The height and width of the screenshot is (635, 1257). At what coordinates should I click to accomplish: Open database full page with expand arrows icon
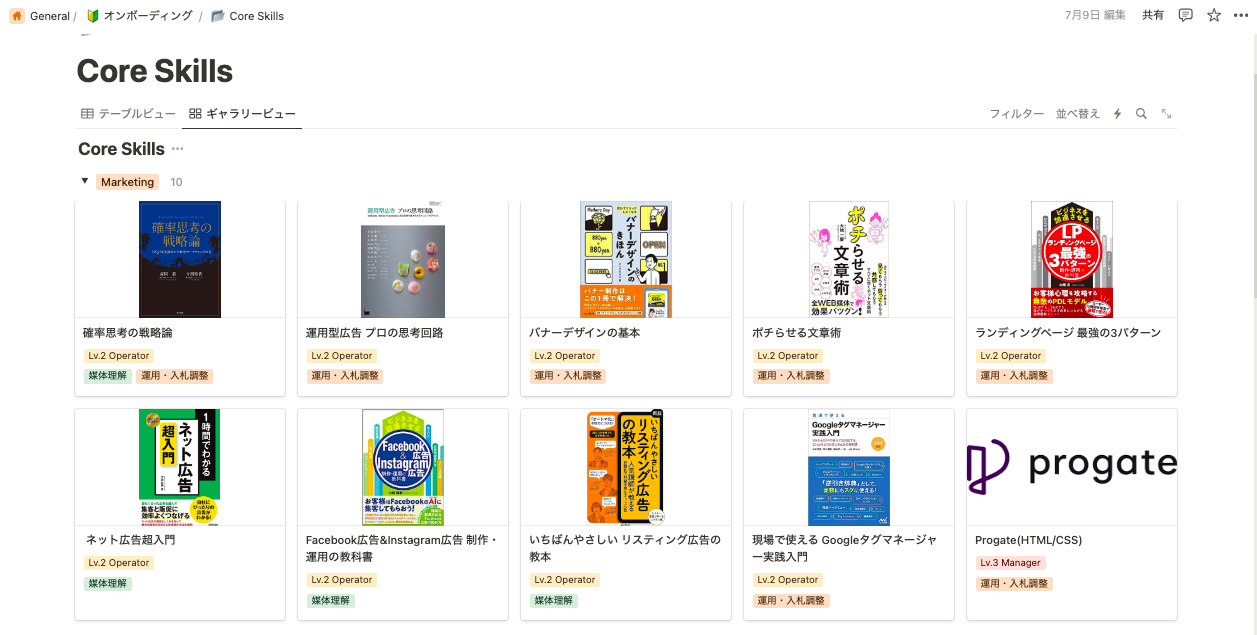tap(1166, 114)
